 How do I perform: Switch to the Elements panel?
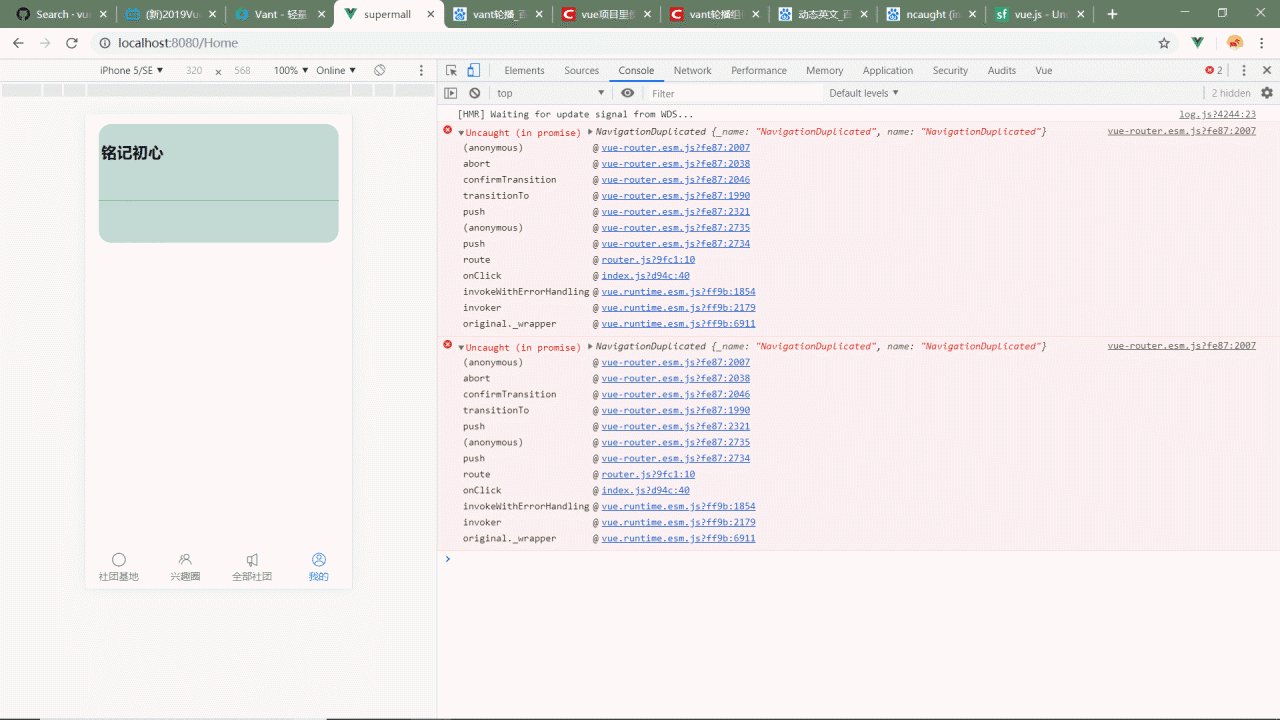pyautogui.click(x=524, y=70)
